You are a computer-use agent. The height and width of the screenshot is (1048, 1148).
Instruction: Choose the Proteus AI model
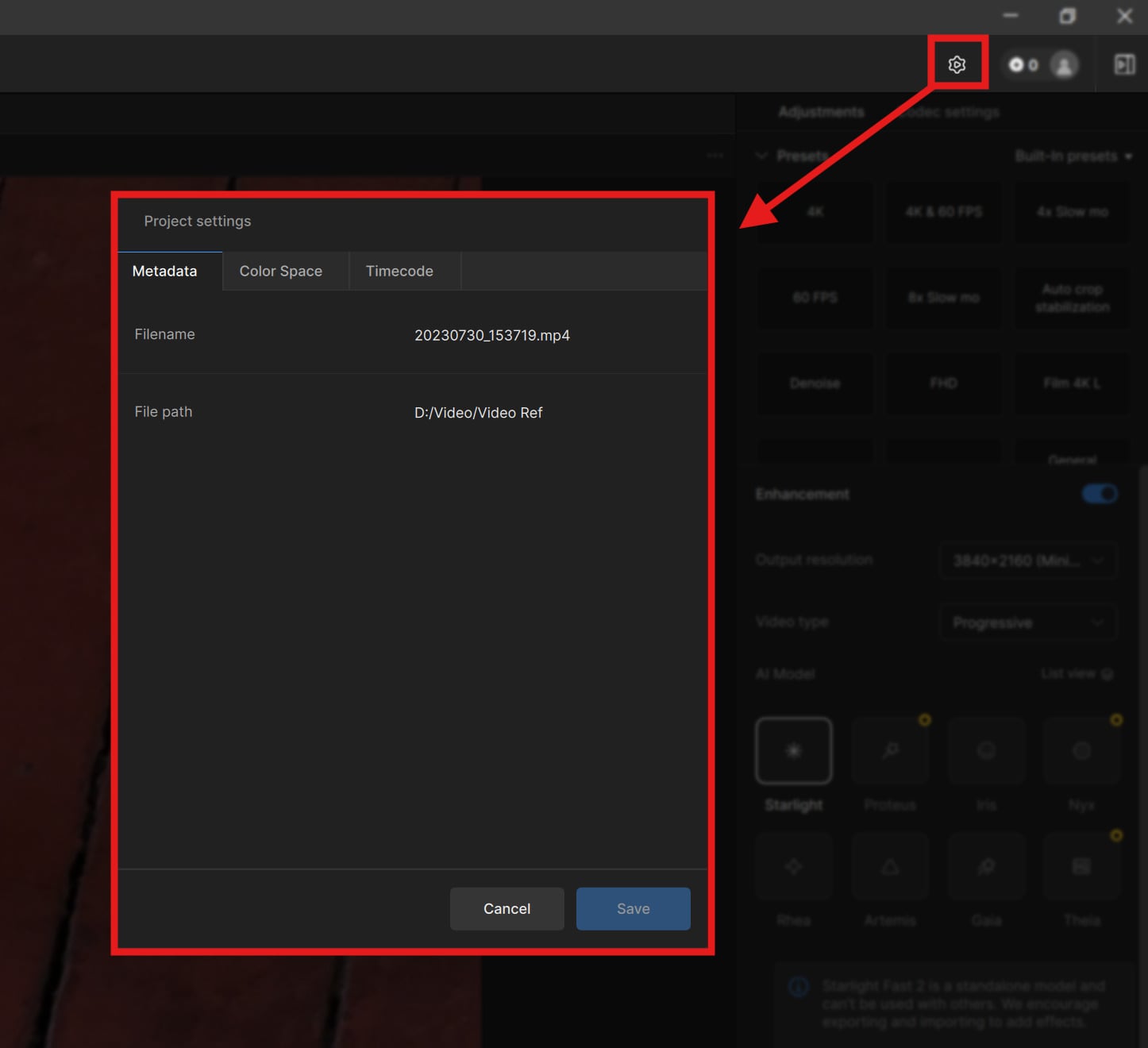[x=890, y=750]
